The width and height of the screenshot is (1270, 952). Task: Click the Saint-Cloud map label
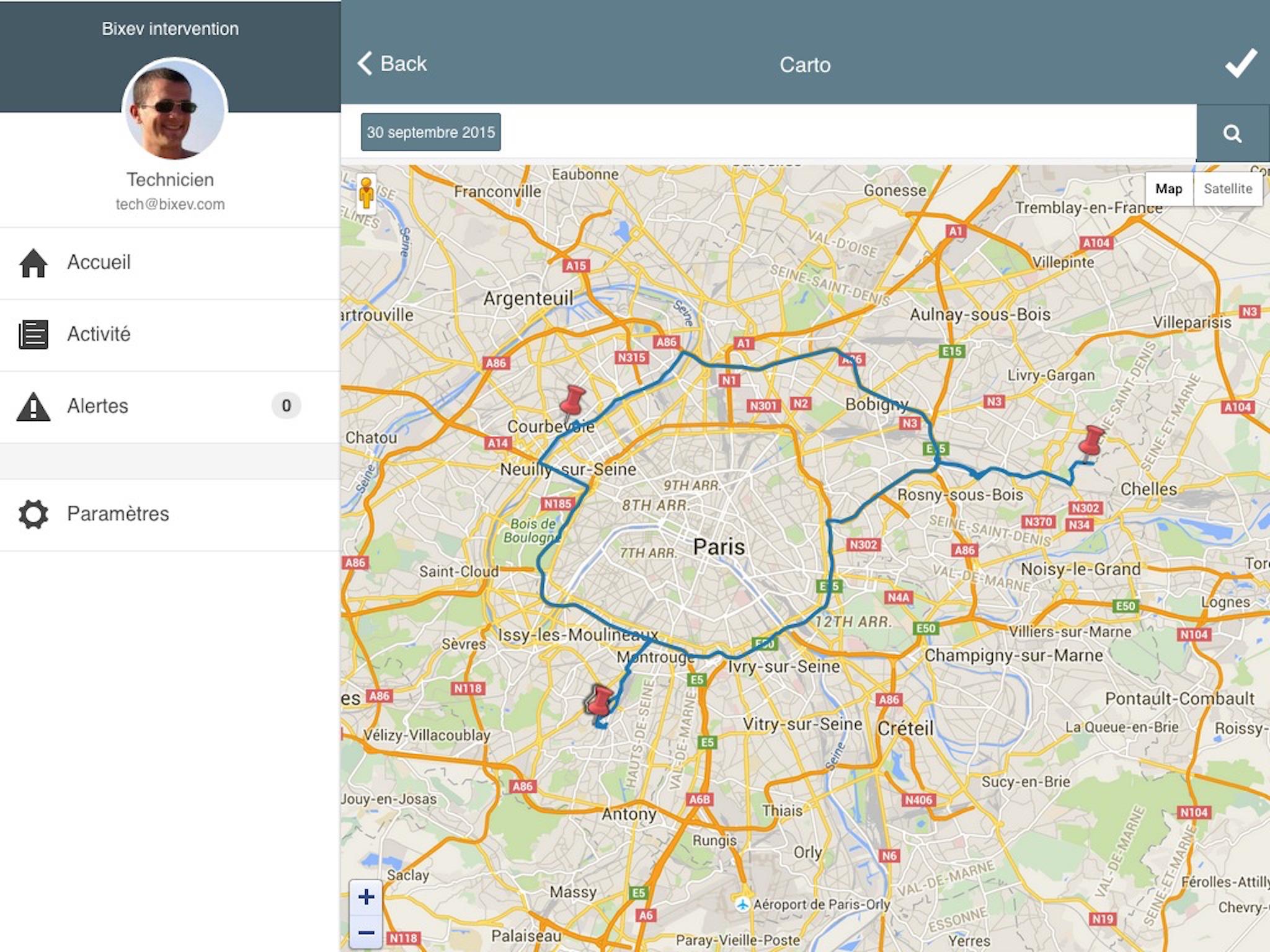[459, 571]
